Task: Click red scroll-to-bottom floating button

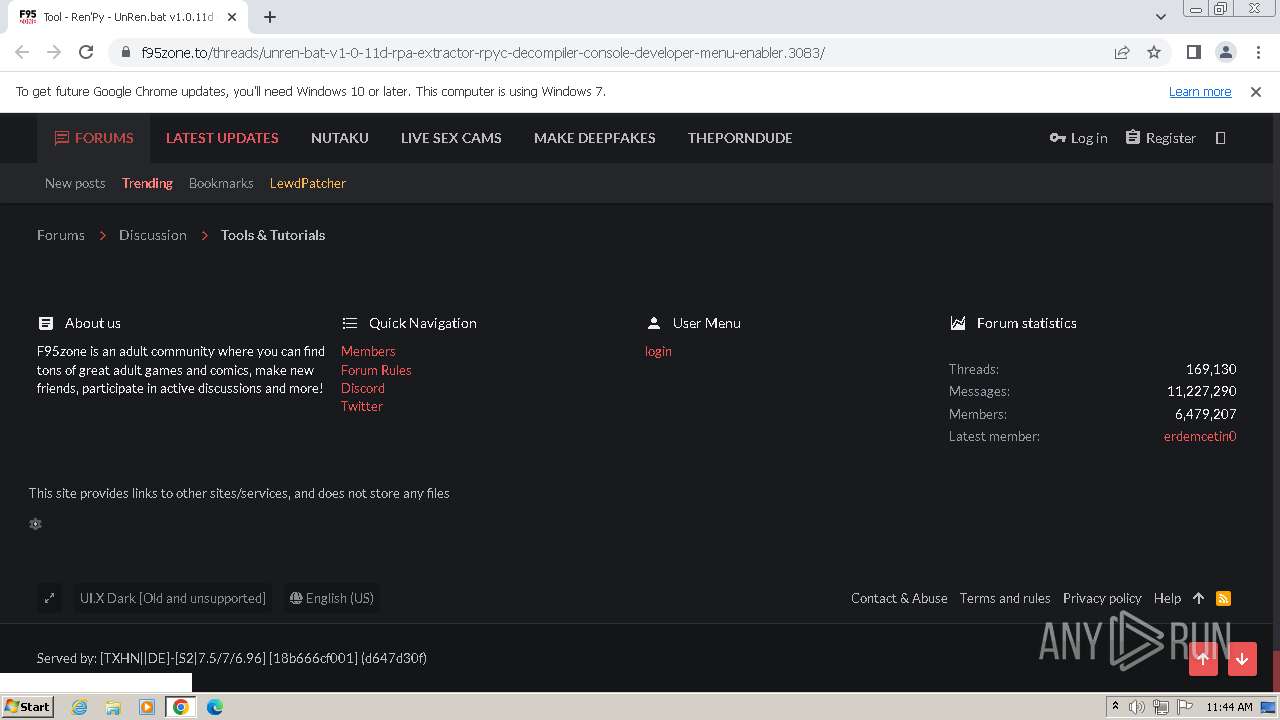Action: coord(1242,659)
